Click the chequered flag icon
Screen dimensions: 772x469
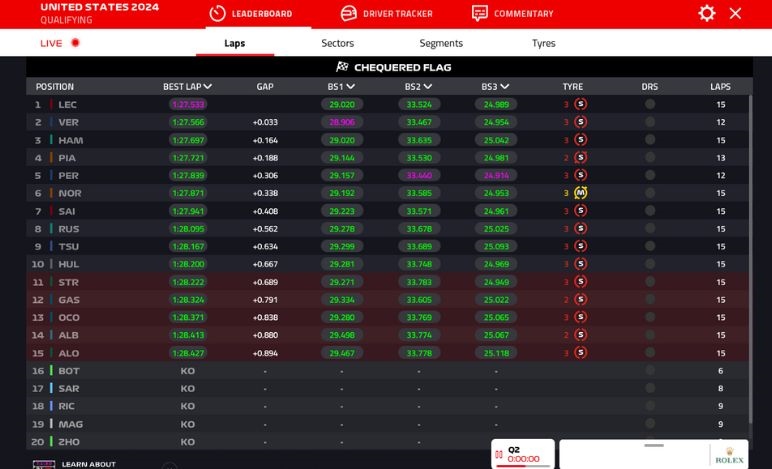coord(342,67)
